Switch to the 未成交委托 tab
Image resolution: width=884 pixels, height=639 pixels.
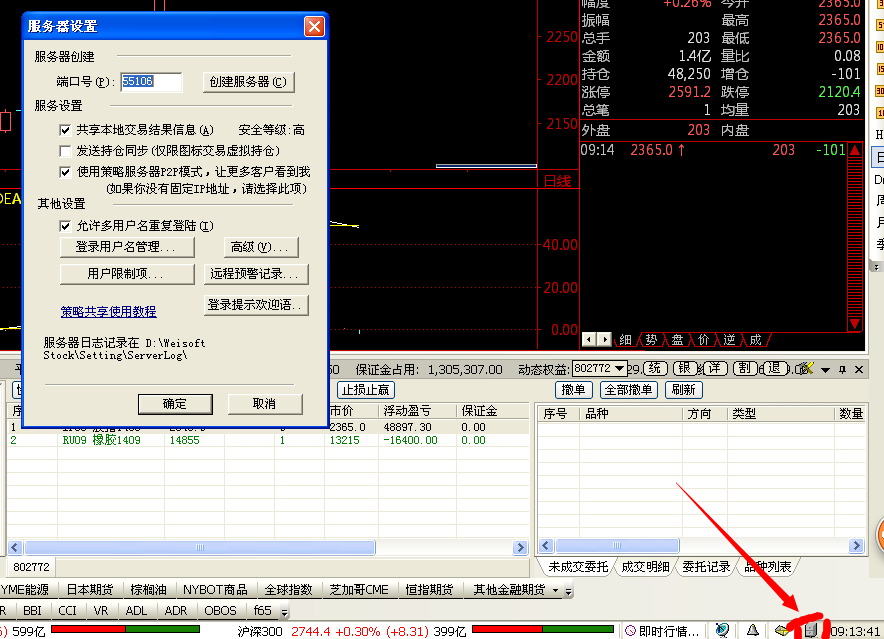pos(578,567)
